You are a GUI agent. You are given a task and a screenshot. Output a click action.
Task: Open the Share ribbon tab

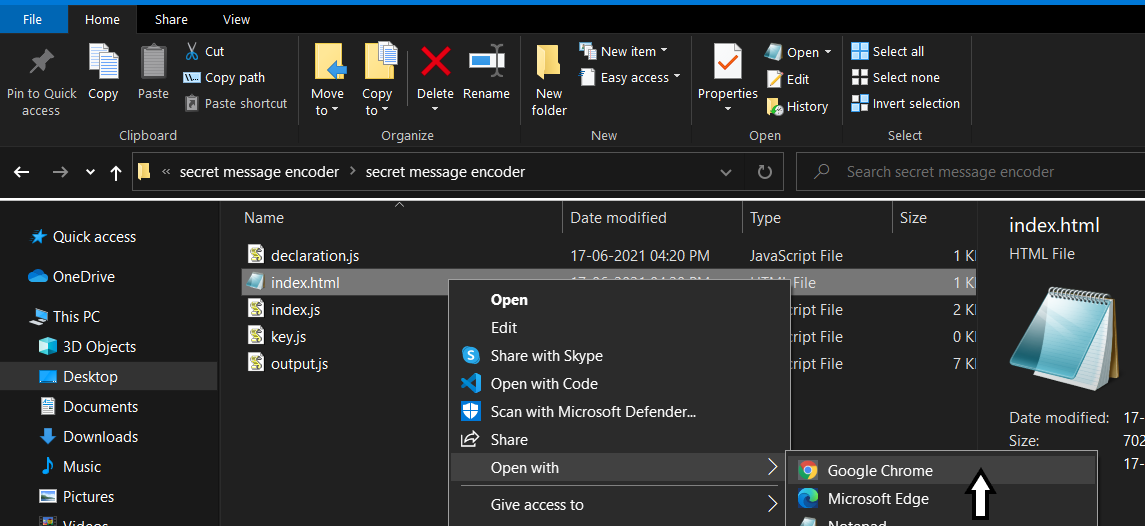click(x=171, y=19)
